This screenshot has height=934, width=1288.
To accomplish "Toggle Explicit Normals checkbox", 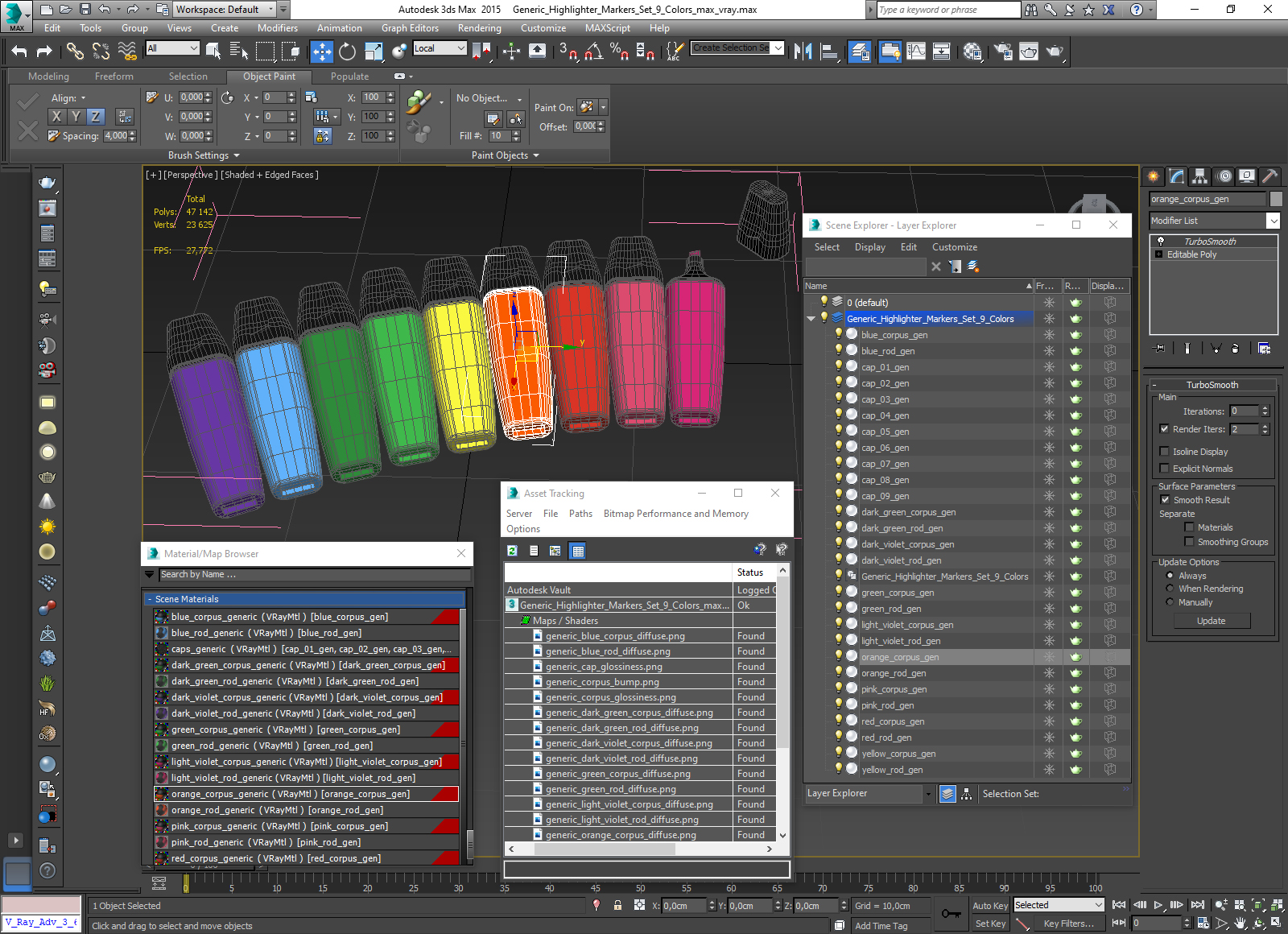I will tap(1164, 469).
